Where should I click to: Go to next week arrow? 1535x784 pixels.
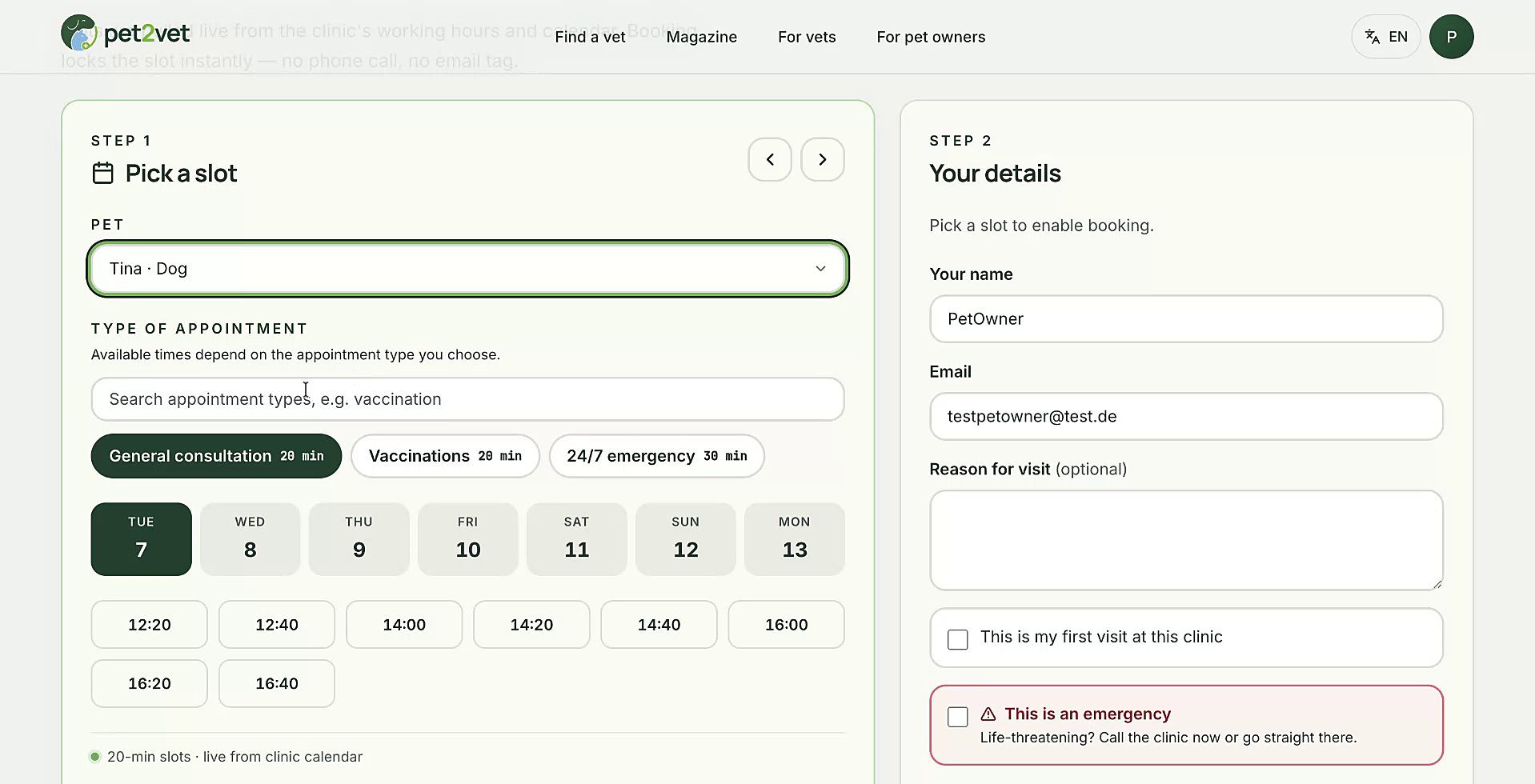tap(823, 159)
